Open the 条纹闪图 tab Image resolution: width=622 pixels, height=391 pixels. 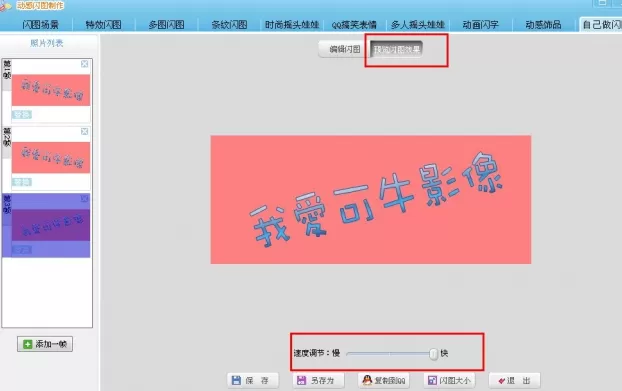click(x=229, y=25)
